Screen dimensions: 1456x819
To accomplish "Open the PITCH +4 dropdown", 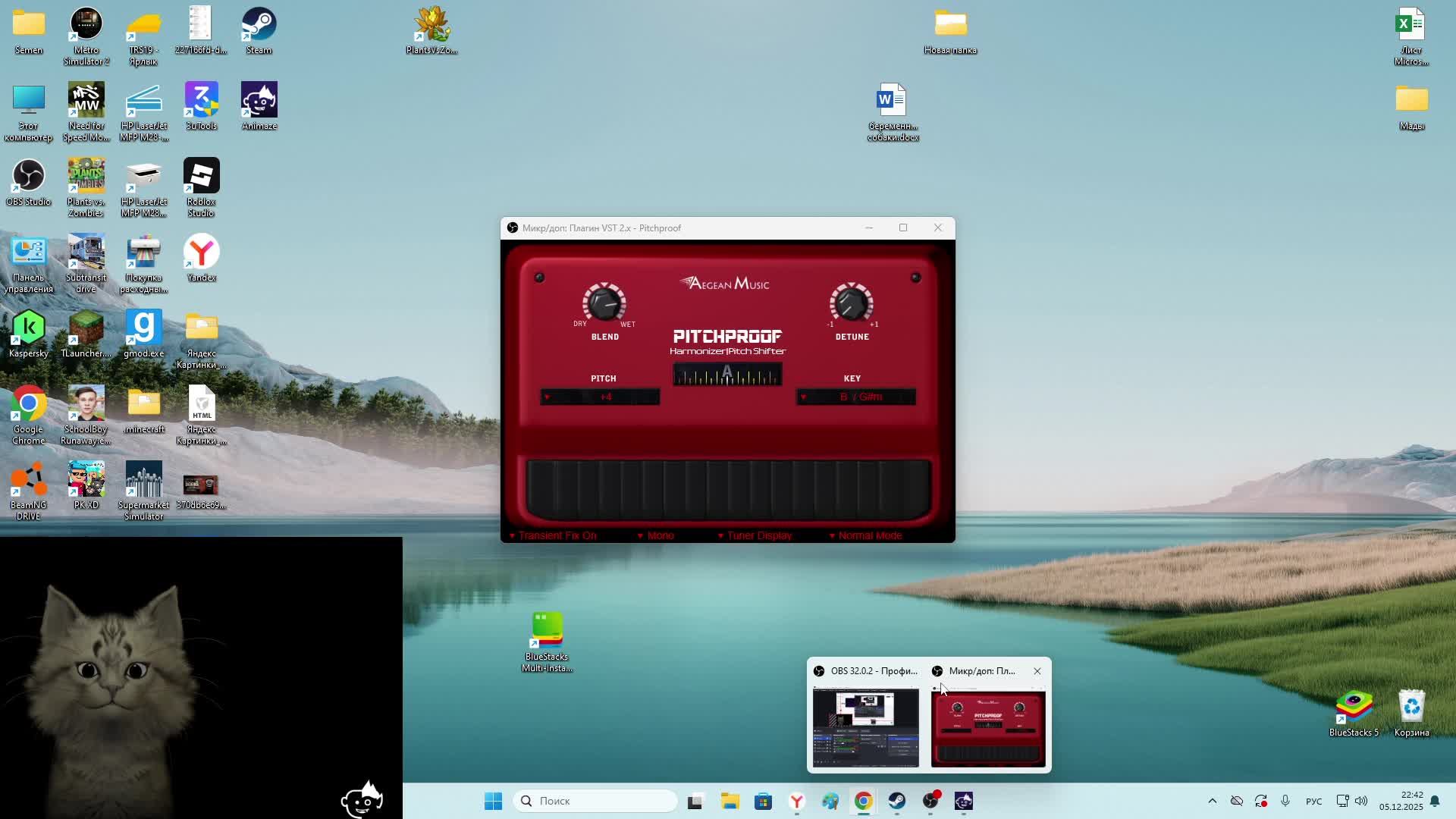I will coord(600,397).
